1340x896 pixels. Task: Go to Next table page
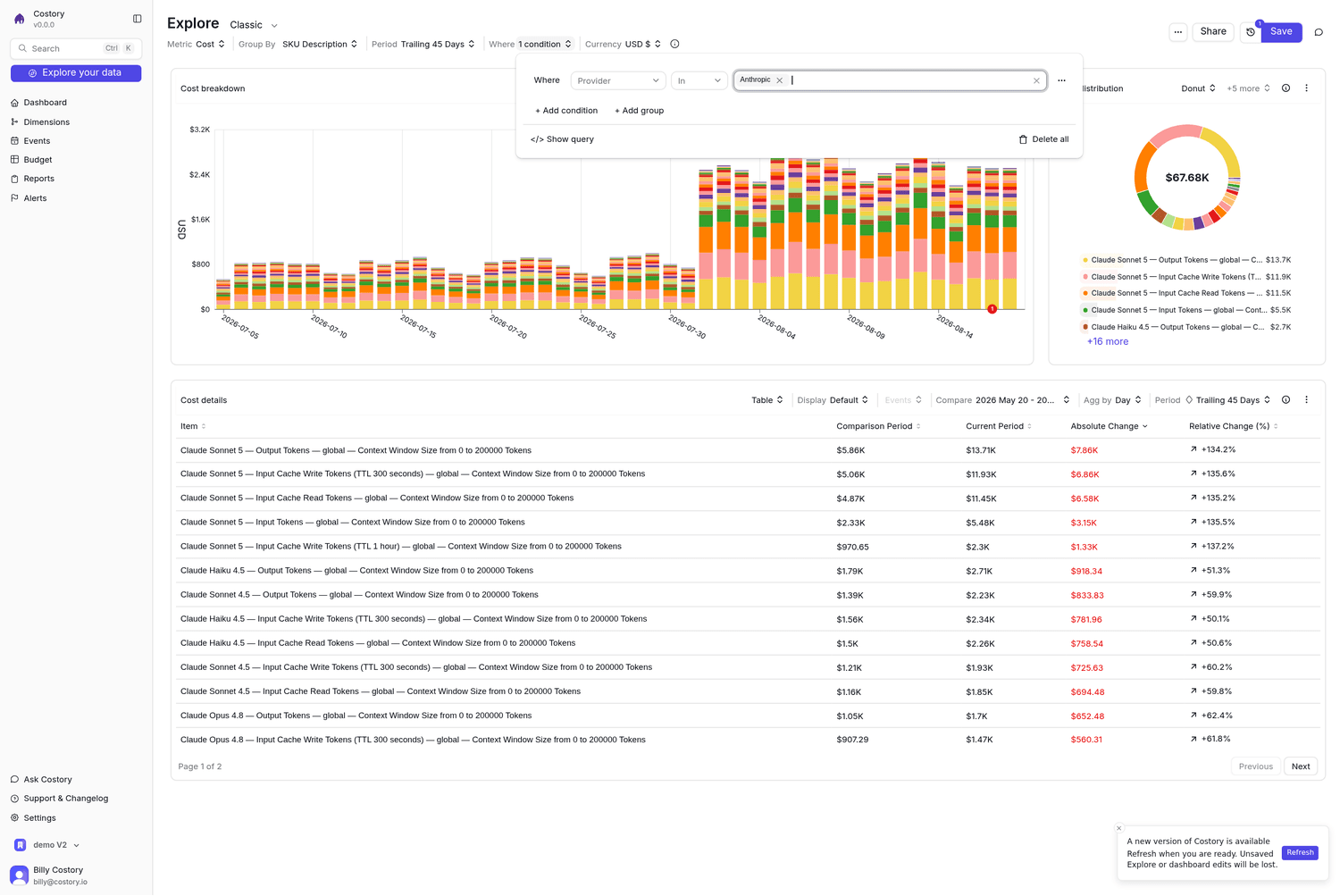click(1301, 766)
